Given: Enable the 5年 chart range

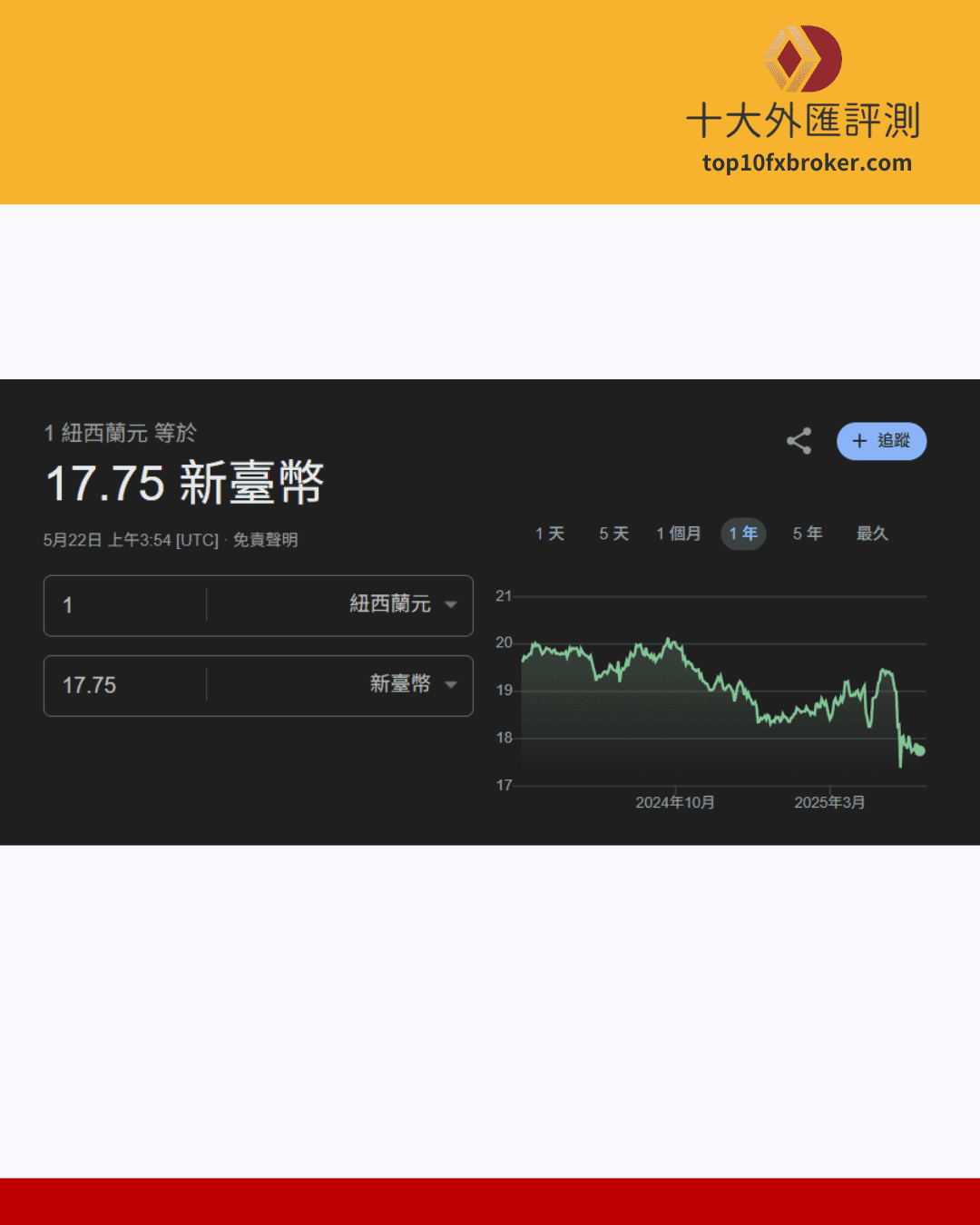Looking at the screenshot, I should point(807,534).
